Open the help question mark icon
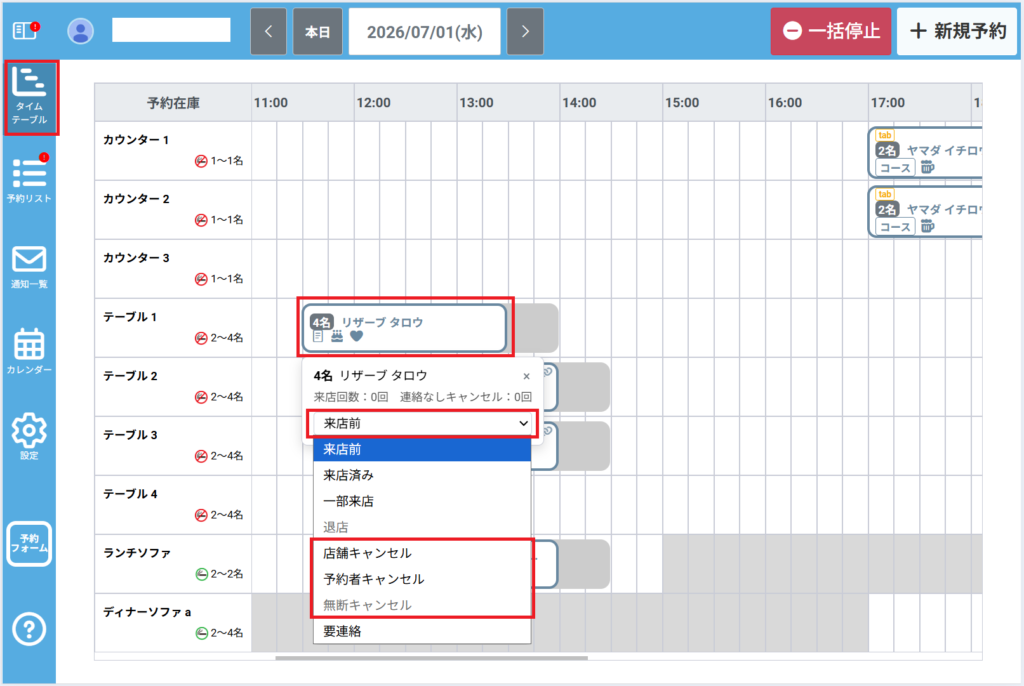 (x=29, y=629)
